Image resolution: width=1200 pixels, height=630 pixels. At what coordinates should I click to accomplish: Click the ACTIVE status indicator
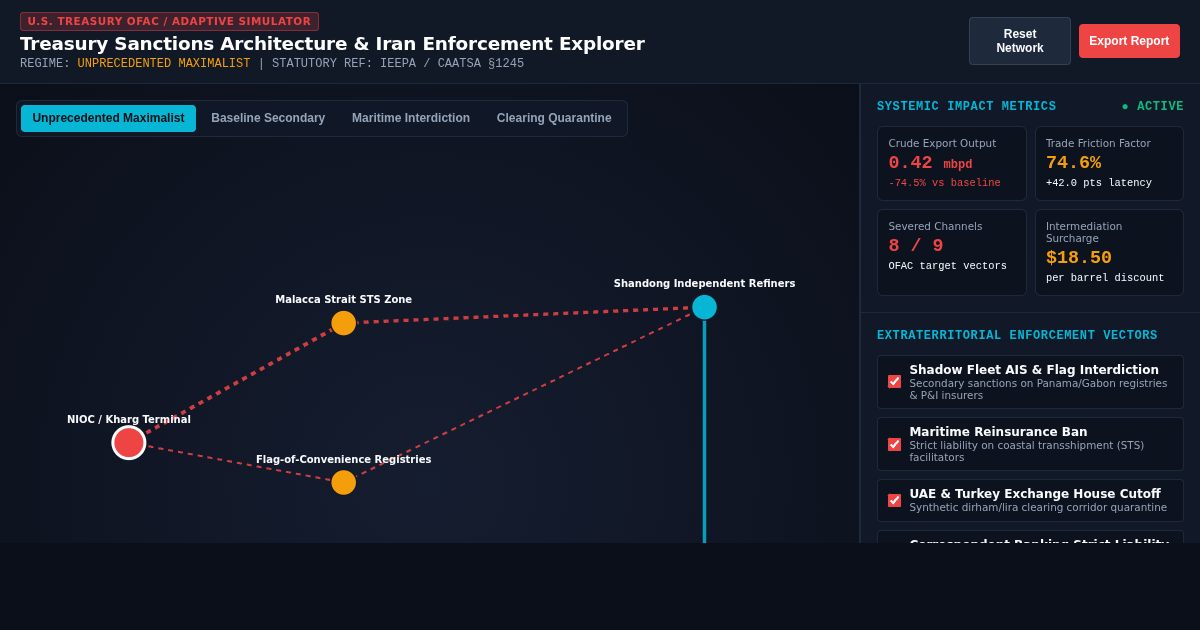click(x=1152, y=107)
